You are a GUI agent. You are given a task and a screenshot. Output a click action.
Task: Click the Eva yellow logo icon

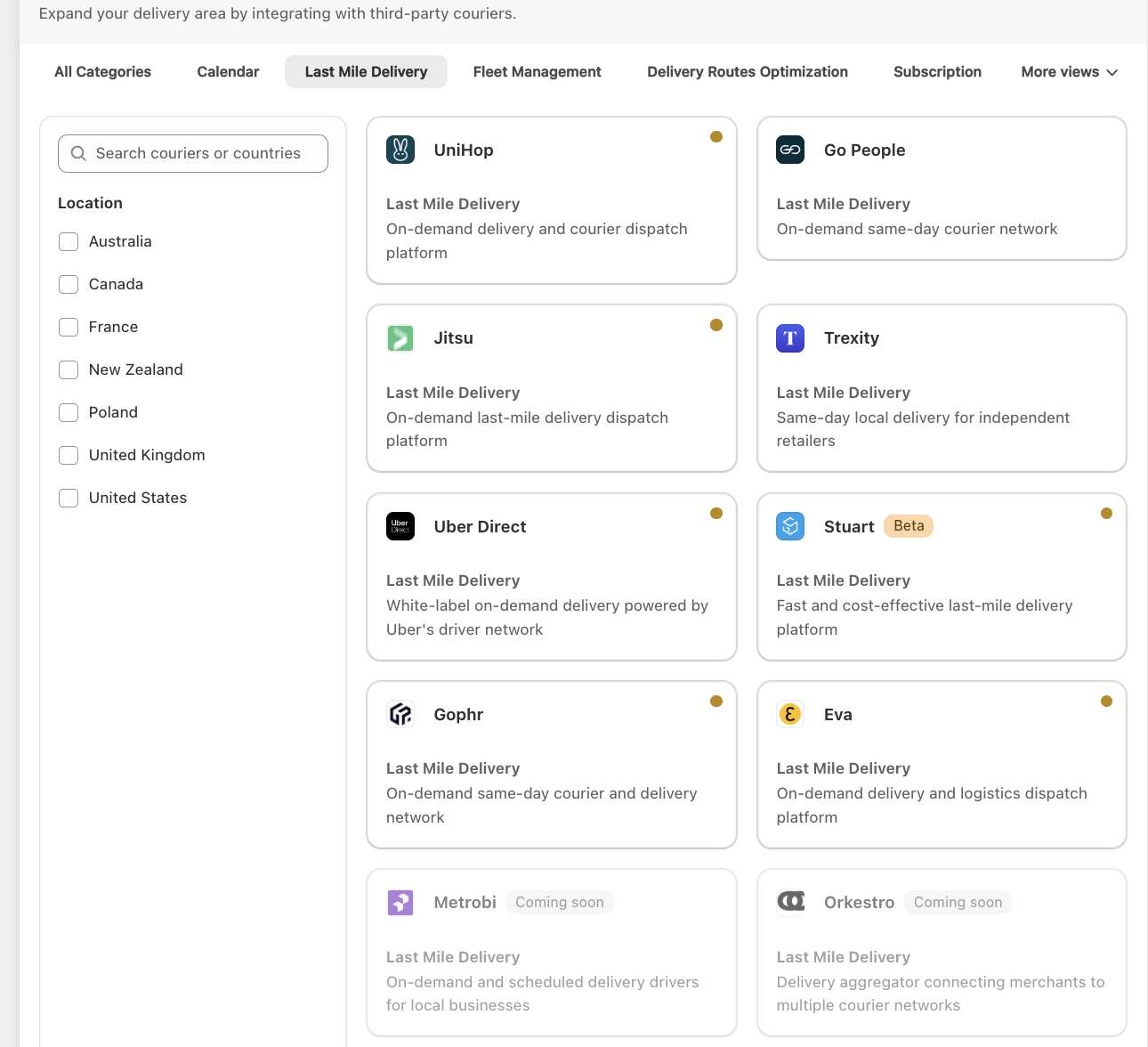point(790,714)
